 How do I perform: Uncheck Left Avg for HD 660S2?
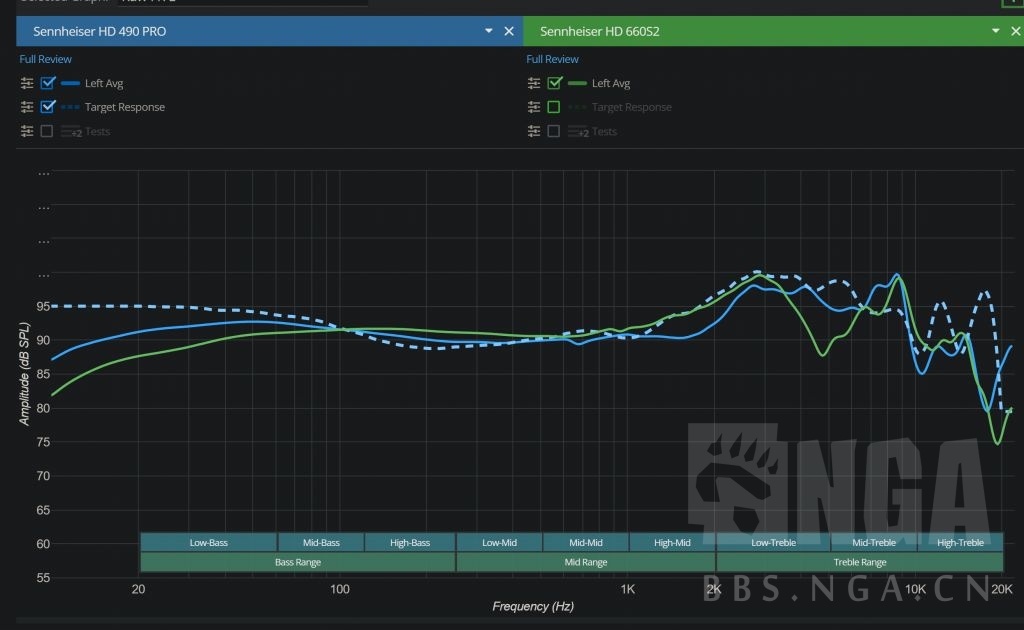point(554,83)
